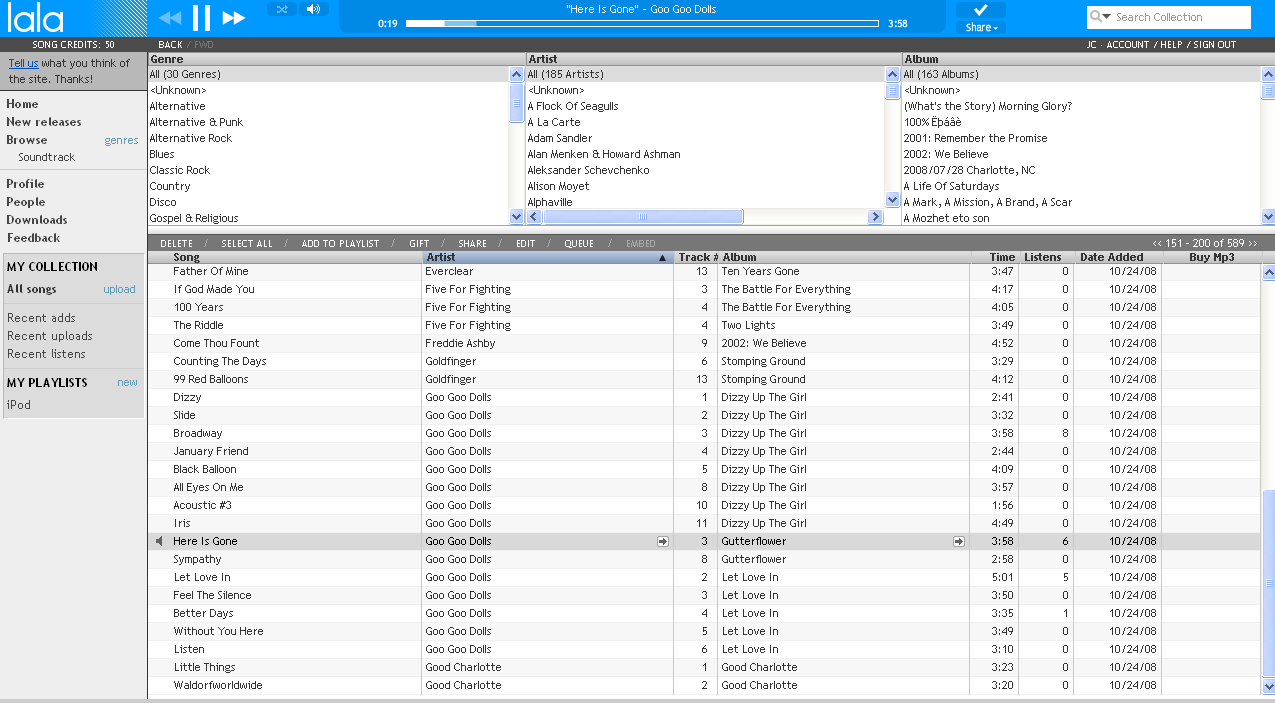This screenshot has width=1275, height=703.
Task: Open Downloads page
Action: 37,220
